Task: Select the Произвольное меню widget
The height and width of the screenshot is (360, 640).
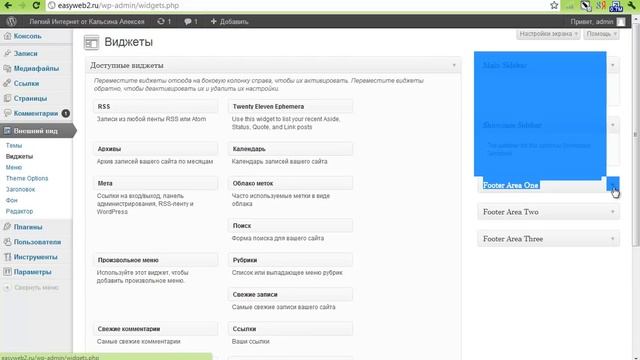Action: (x=156, y=260)
